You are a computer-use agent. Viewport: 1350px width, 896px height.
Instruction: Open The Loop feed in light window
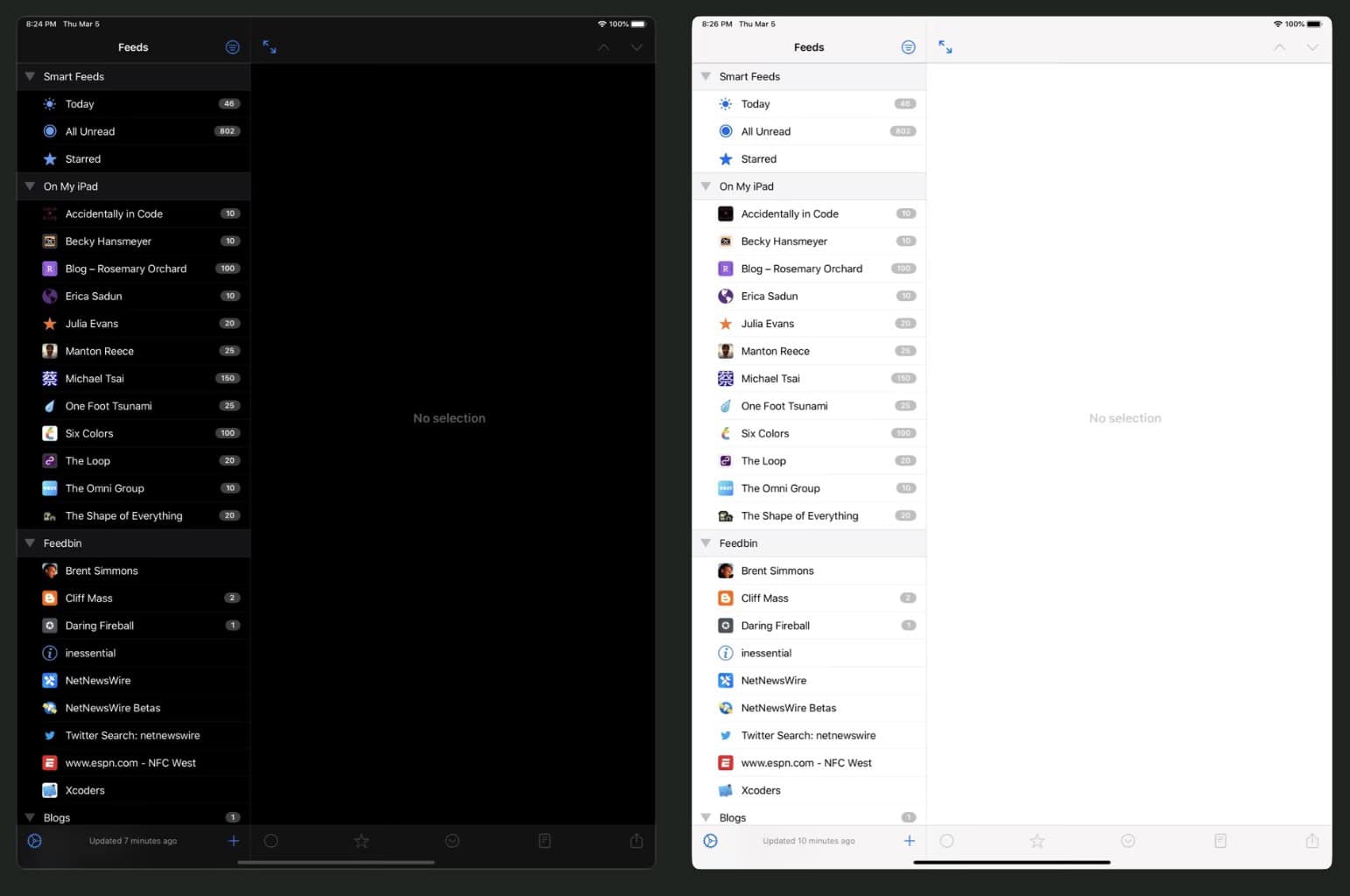[810, 461]
